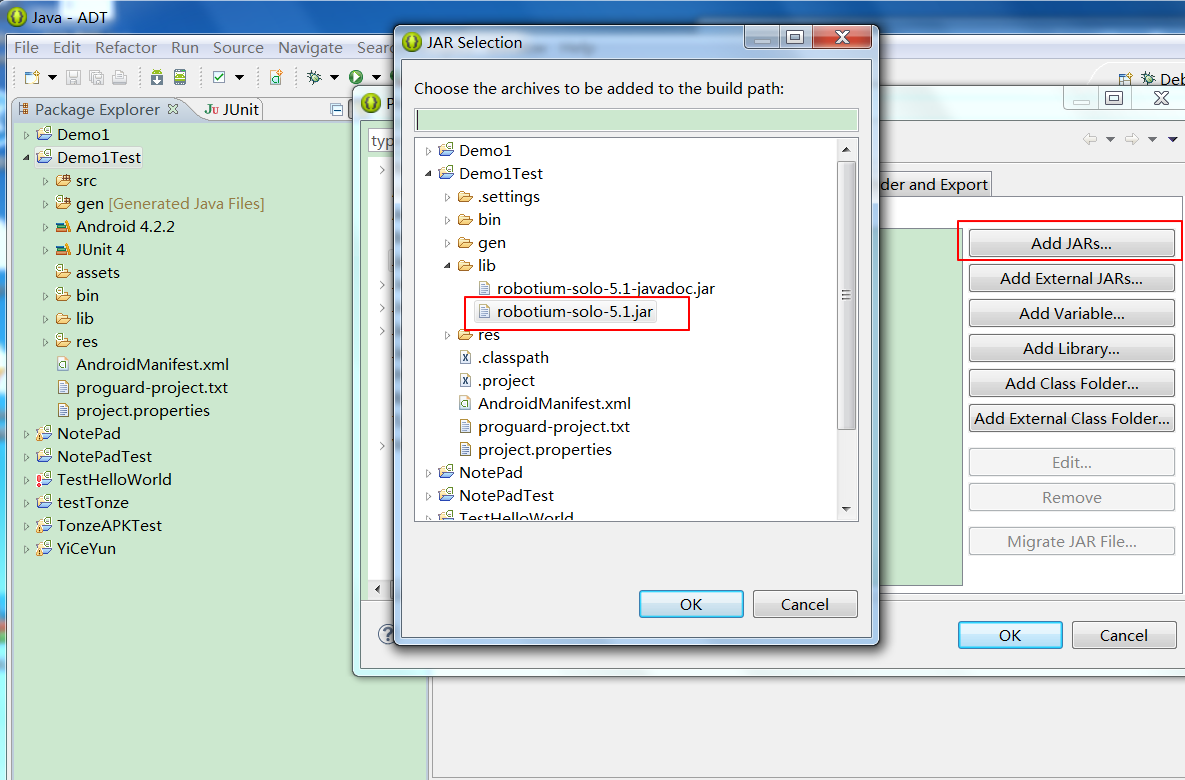Collapse the lib folder in JAR Selection

(448, 266)
